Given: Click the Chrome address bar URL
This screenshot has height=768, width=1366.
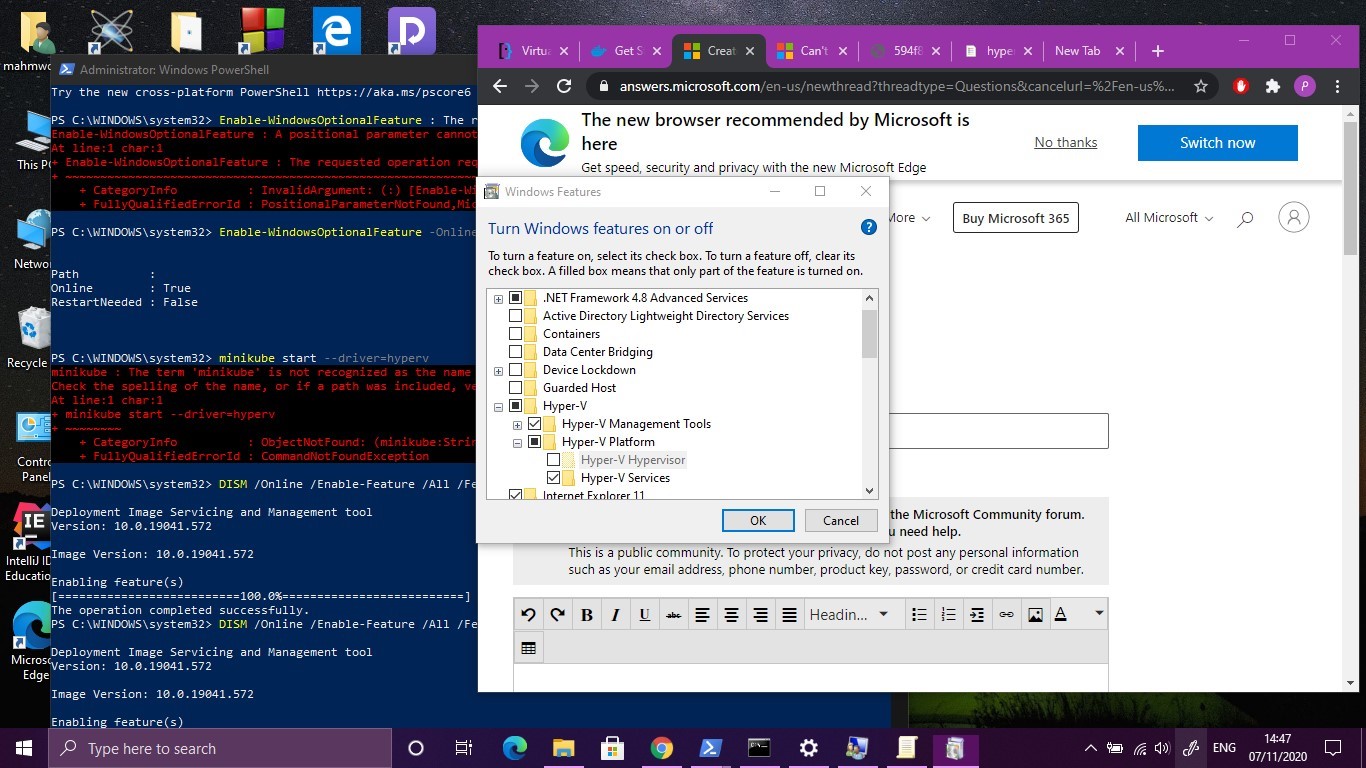Looking at the screenshot, I should point(896,86).
